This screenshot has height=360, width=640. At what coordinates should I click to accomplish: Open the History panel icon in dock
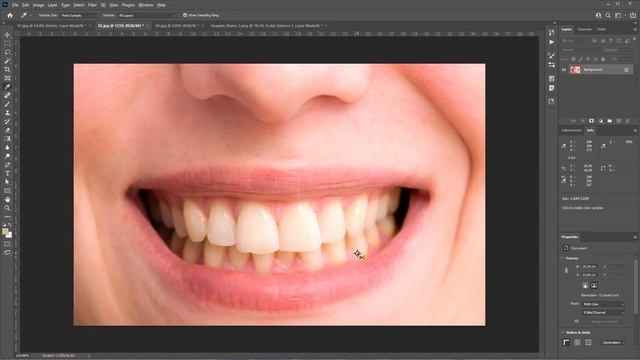tap(551, 33)
